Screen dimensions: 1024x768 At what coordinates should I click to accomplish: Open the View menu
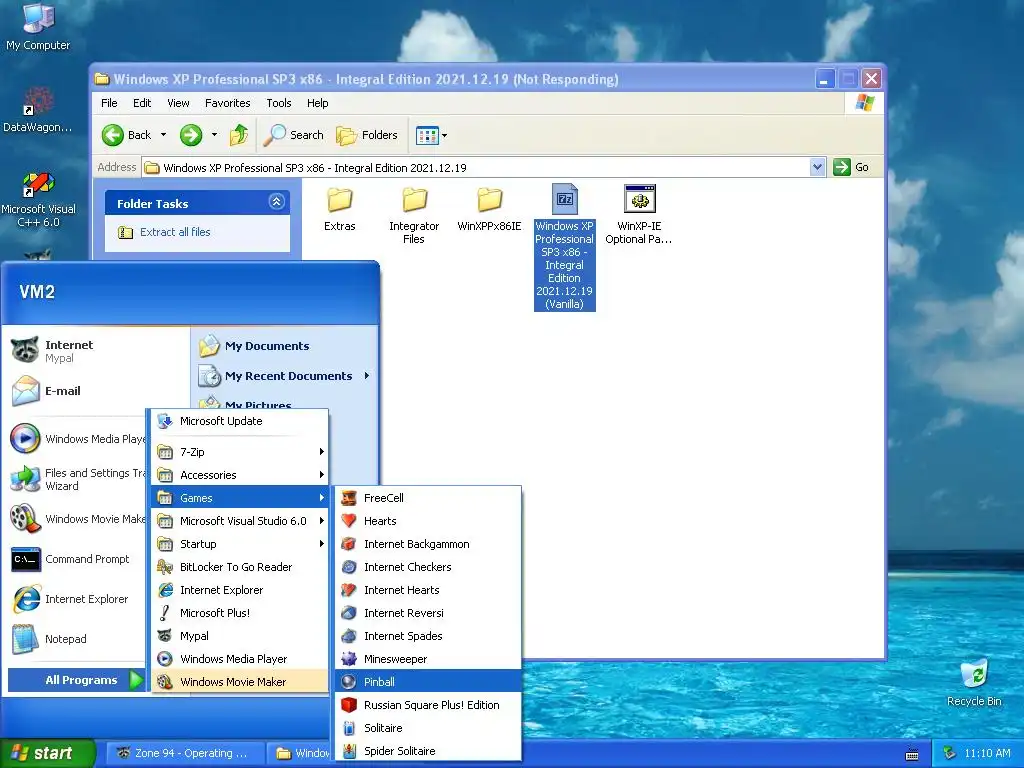click(x=178, y=103)
